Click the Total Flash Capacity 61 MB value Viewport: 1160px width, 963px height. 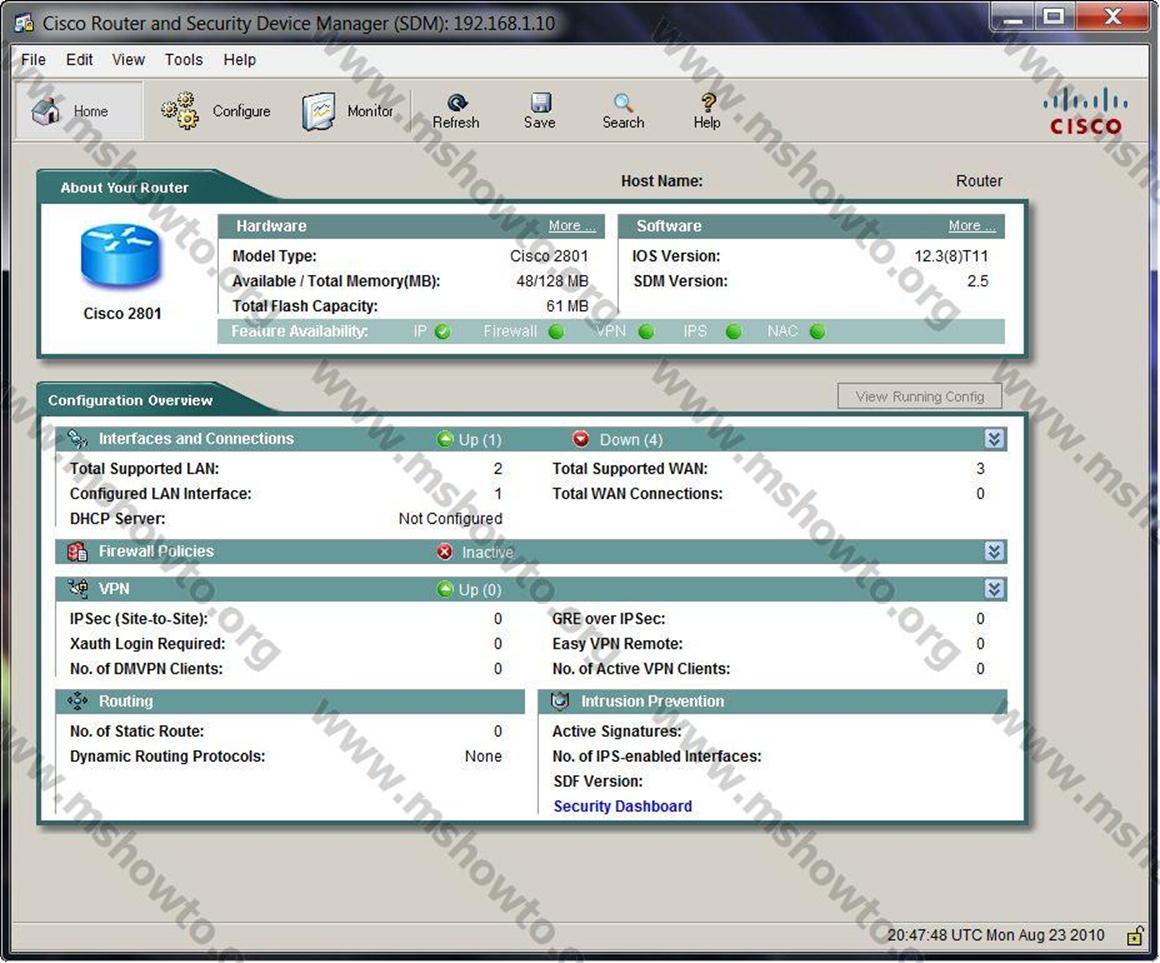click(x=567, y=306)
